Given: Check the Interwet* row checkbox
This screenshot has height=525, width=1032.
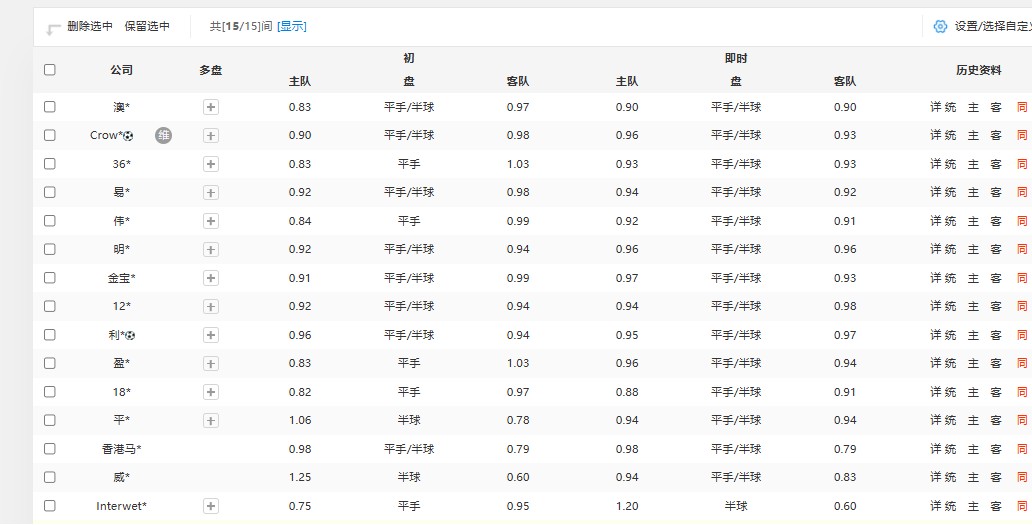Looking at the screenshot, I should pyautogui.click(x=49, y=506).
